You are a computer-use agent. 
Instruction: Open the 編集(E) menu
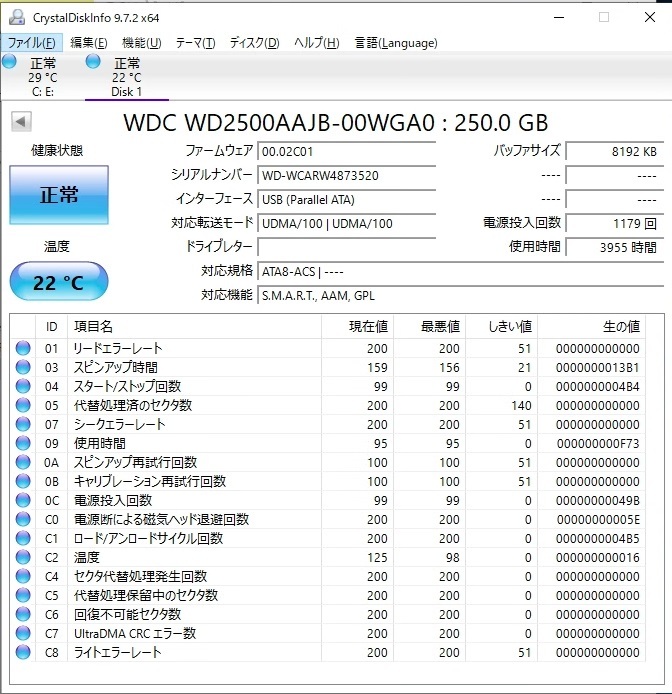click(x=89, y=43)
